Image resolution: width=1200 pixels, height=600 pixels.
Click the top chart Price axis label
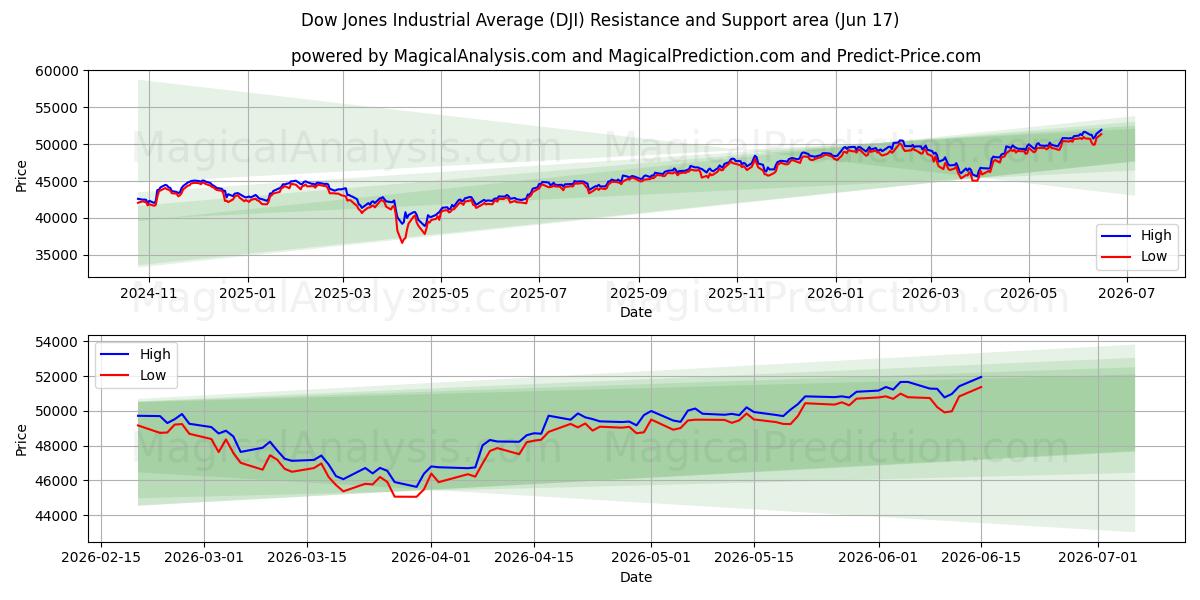tap(22, 174)
